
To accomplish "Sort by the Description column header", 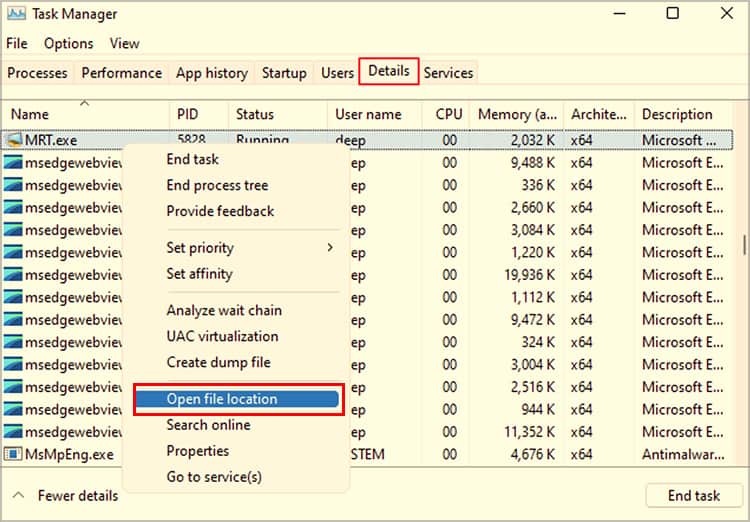I will [683, 114].
